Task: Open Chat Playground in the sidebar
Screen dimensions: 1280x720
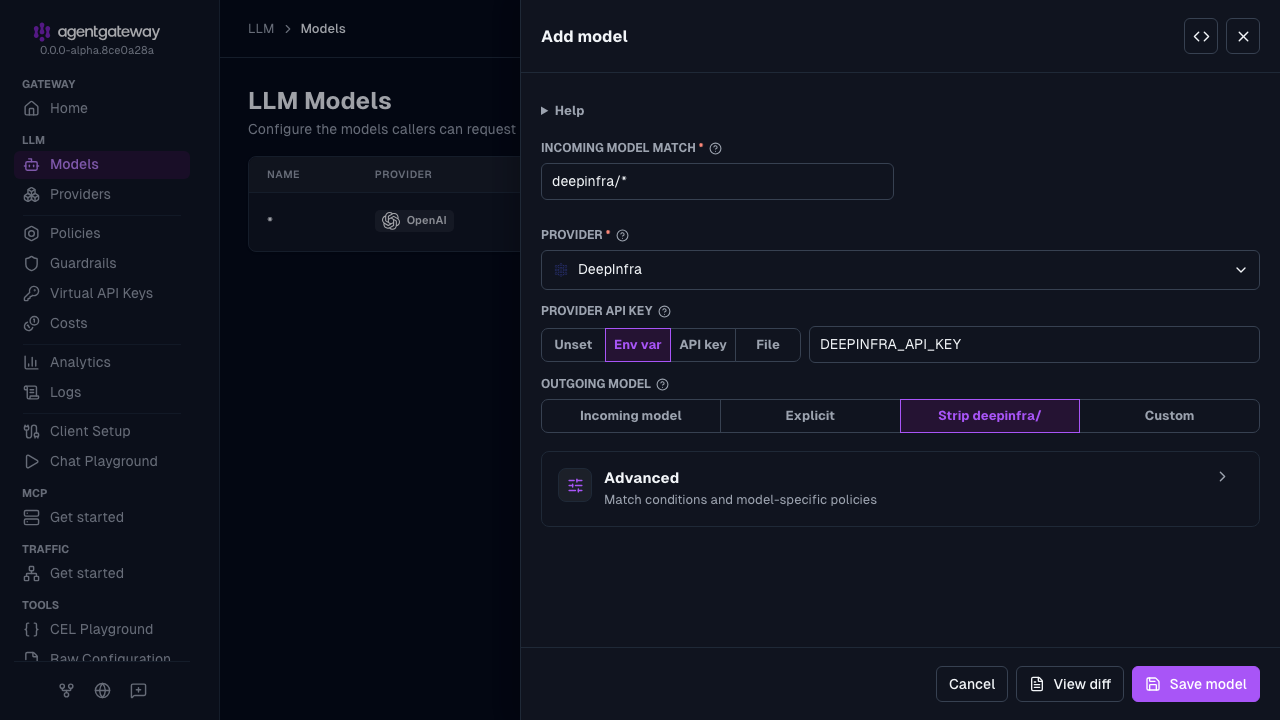Action: tap(102, 461)
